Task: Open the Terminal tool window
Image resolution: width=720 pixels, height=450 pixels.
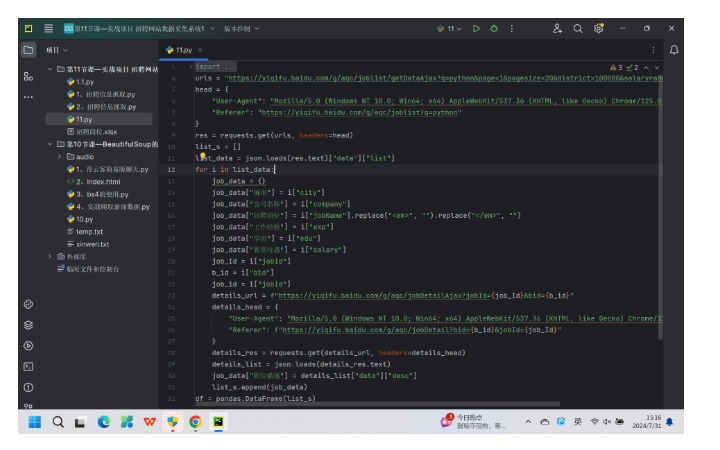Action: pyautogui.click(x=28, y=366)
